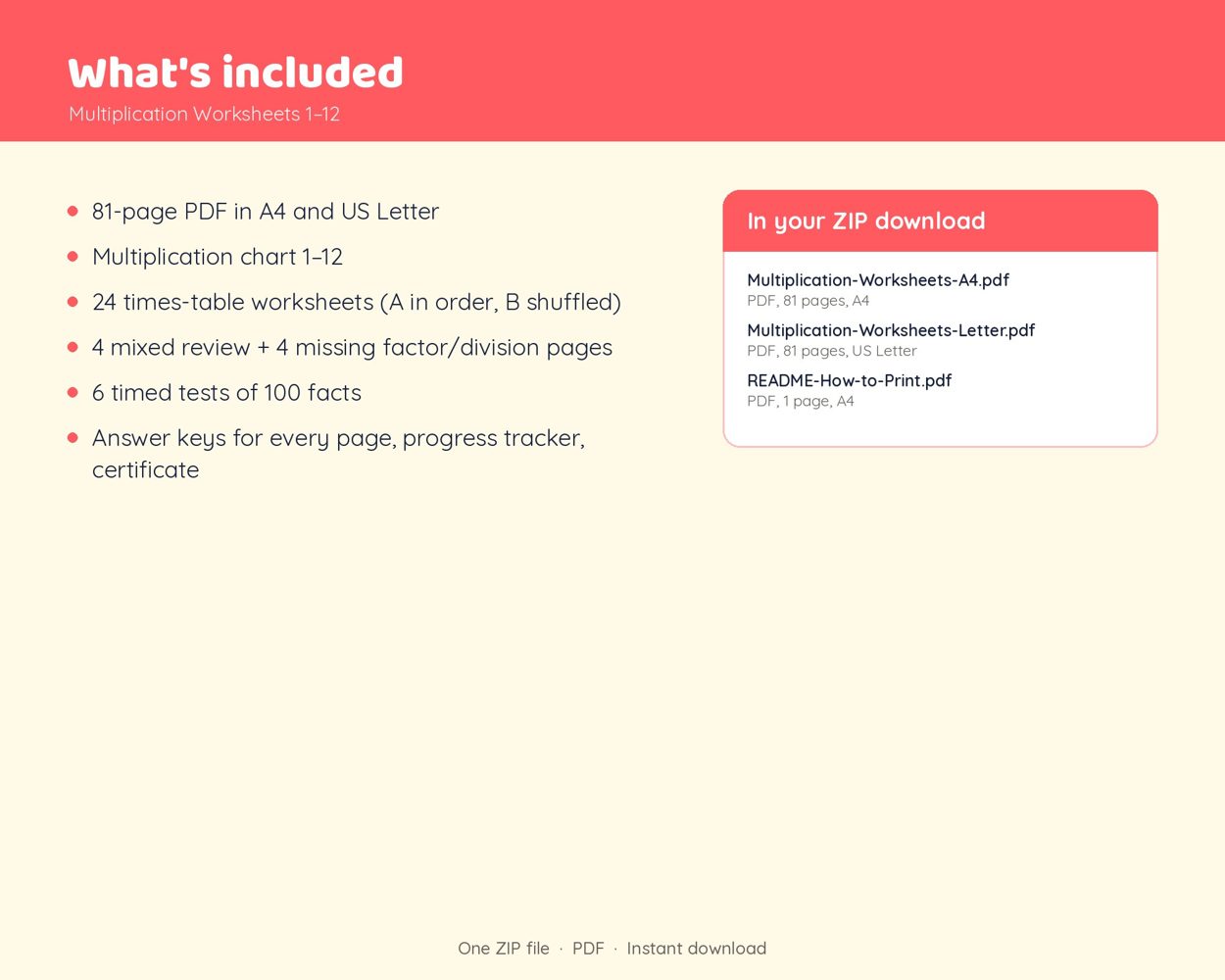Screen dimensions: 1225x980
Task: Click the In your ZIP download header
Action: pos(940,221)
